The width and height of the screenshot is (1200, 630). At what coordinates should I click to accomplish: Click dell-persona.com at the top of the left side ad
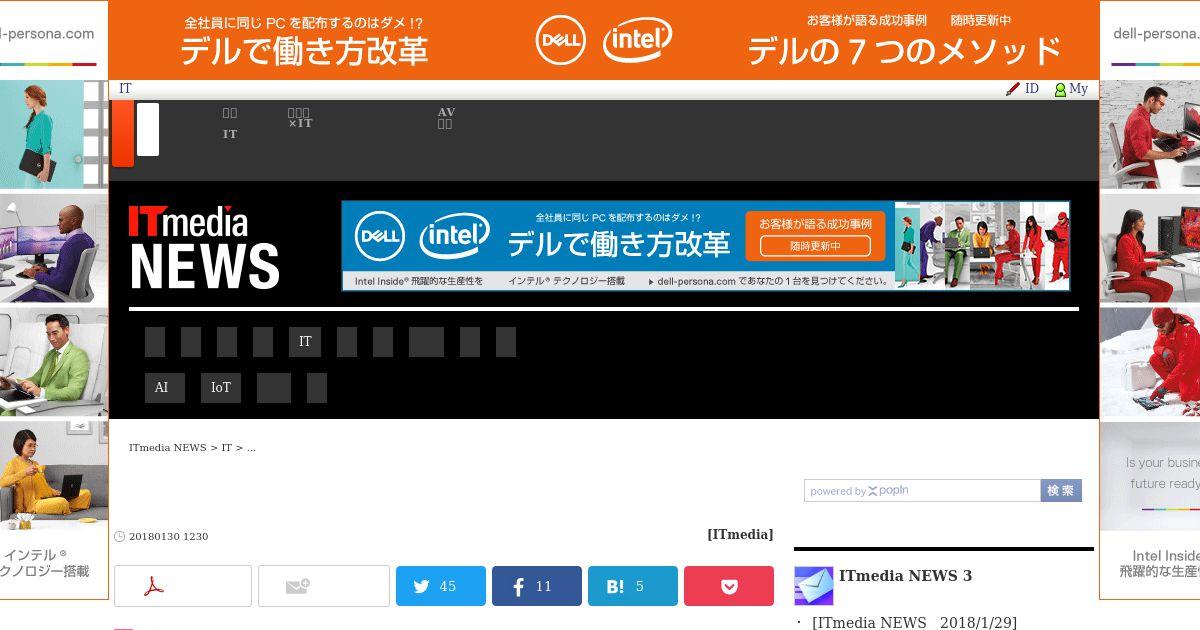tap(47, 34)
